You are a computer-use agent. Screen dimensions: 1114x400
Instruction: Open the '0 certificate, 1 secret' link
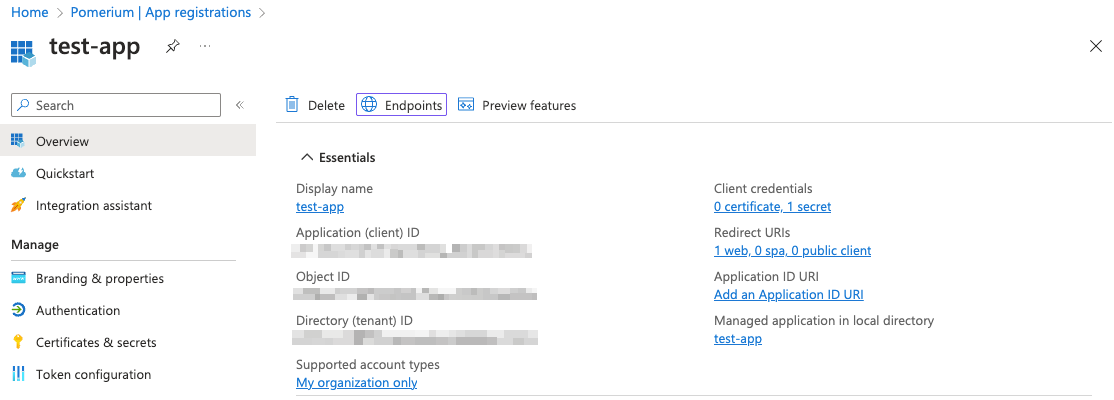(772, 207)
